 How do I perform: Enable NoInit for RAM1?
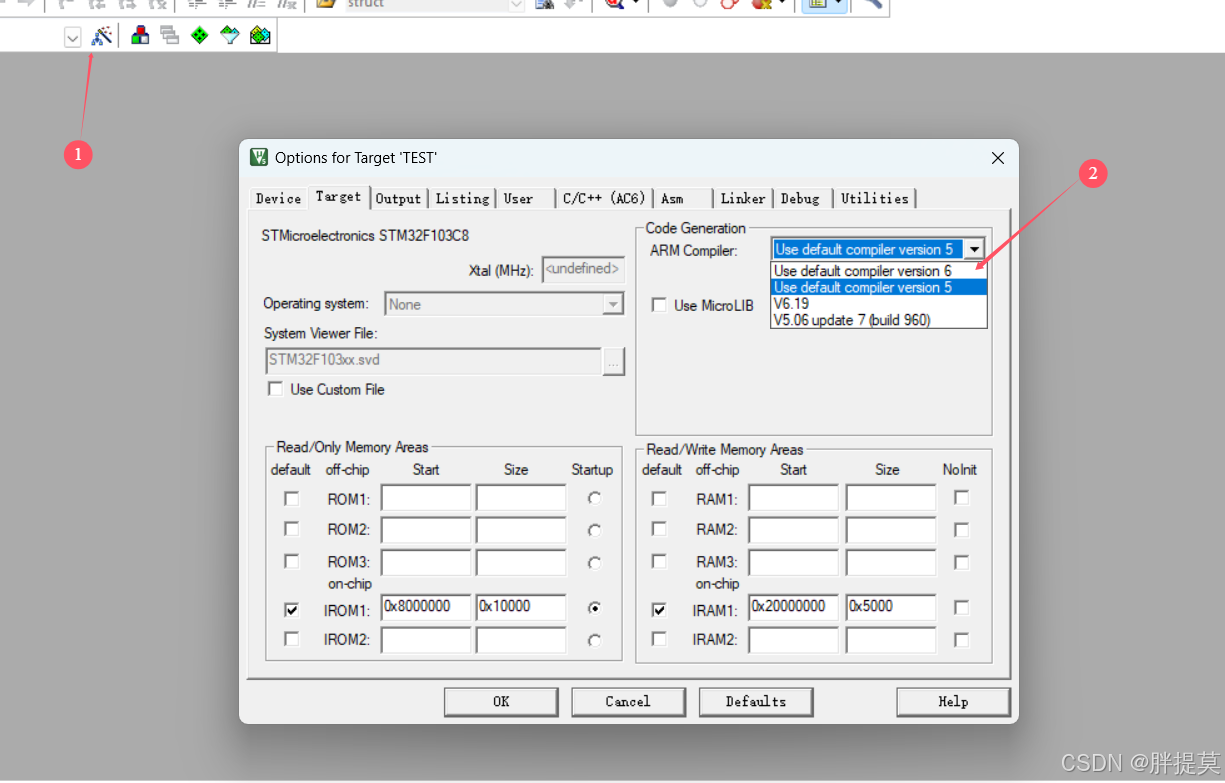click(961, 497)
